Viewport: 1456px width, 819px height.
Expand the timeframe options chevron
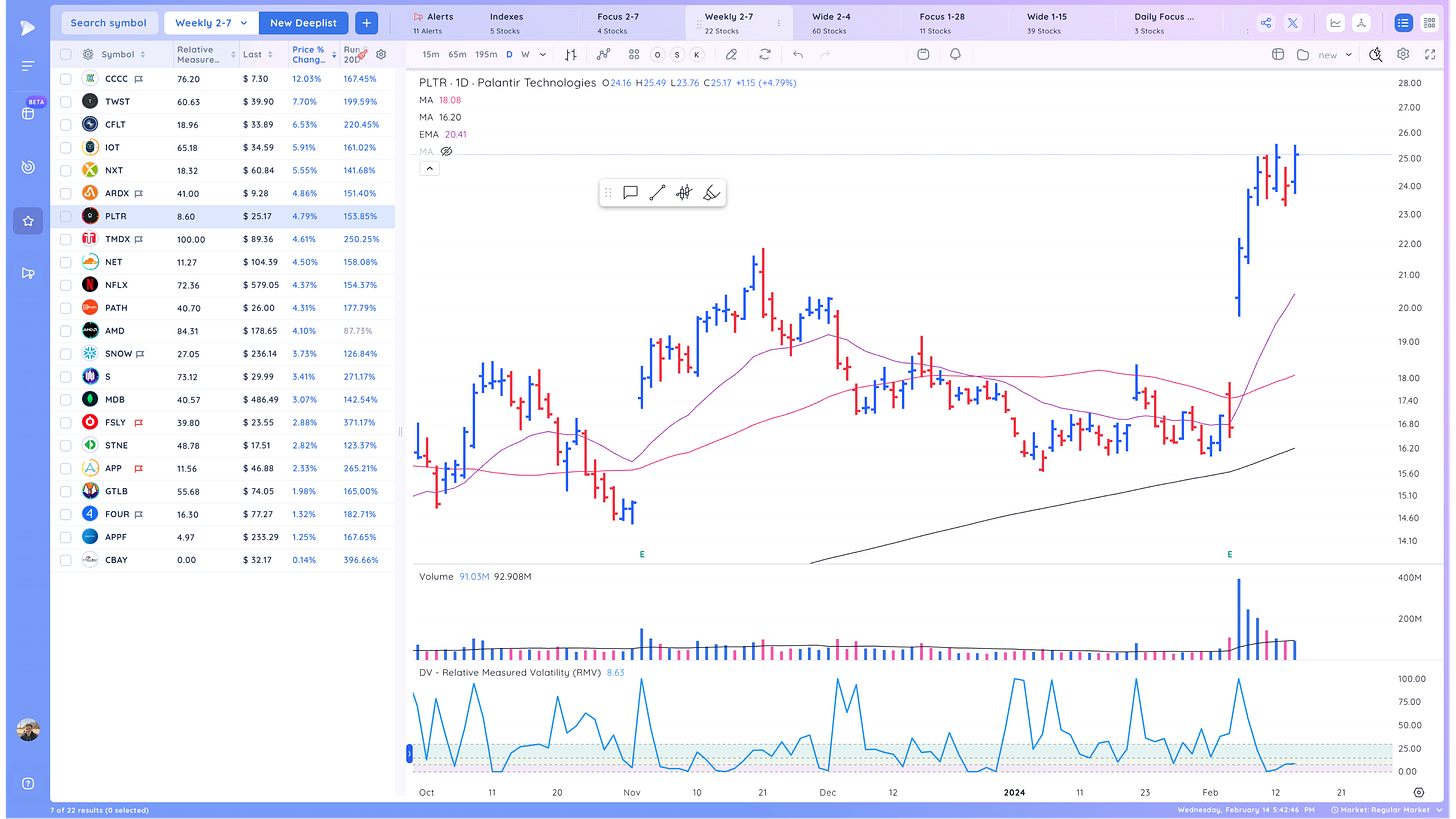click(x=543, y=55)
